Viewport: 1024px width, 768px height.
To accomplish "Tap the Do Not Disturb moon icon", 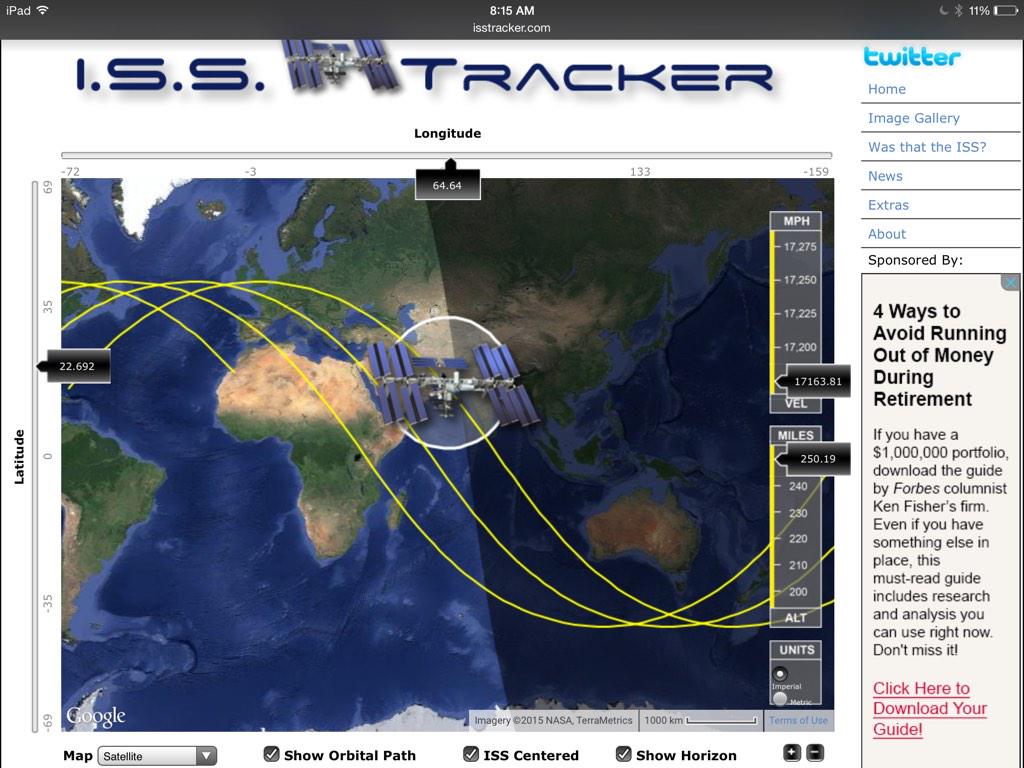I will (944, 10).
